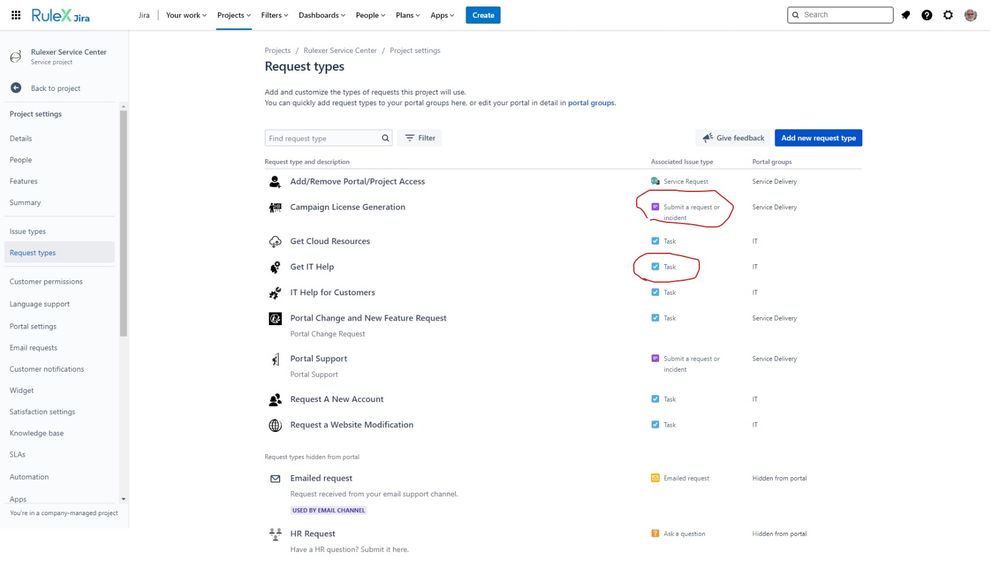This screenshot has width=999, height=575.
Task: Click the Portal Change and New Feature Request icon
Action: 275,318
